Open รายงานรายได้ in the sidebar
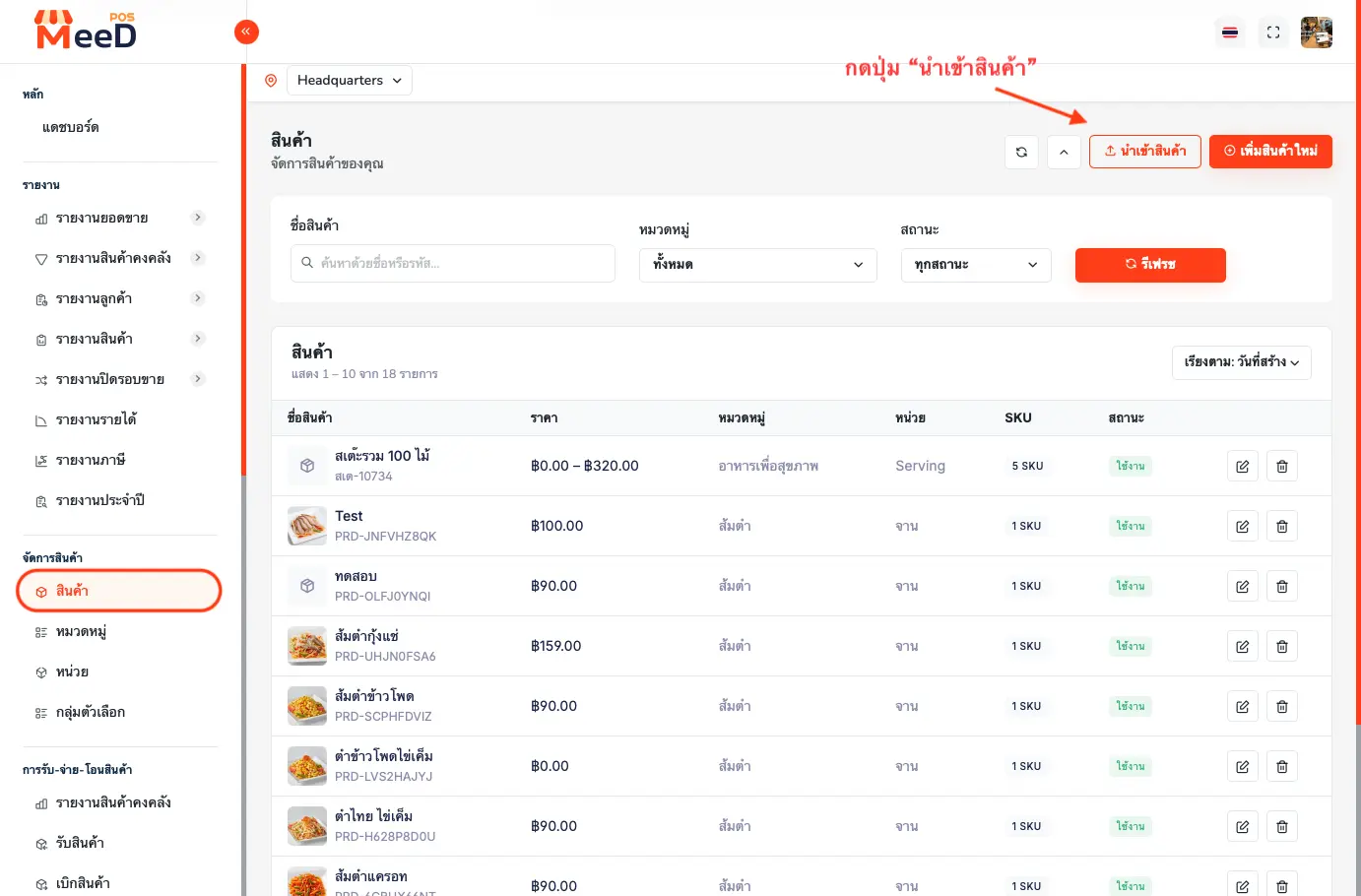 [96, 419]
